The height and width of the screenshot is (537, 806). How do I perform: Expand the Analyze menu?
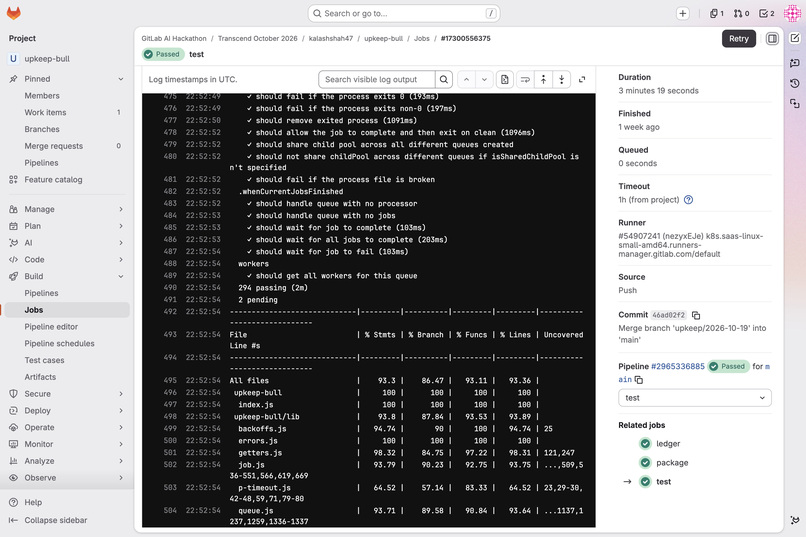click(x=67, y=461)
